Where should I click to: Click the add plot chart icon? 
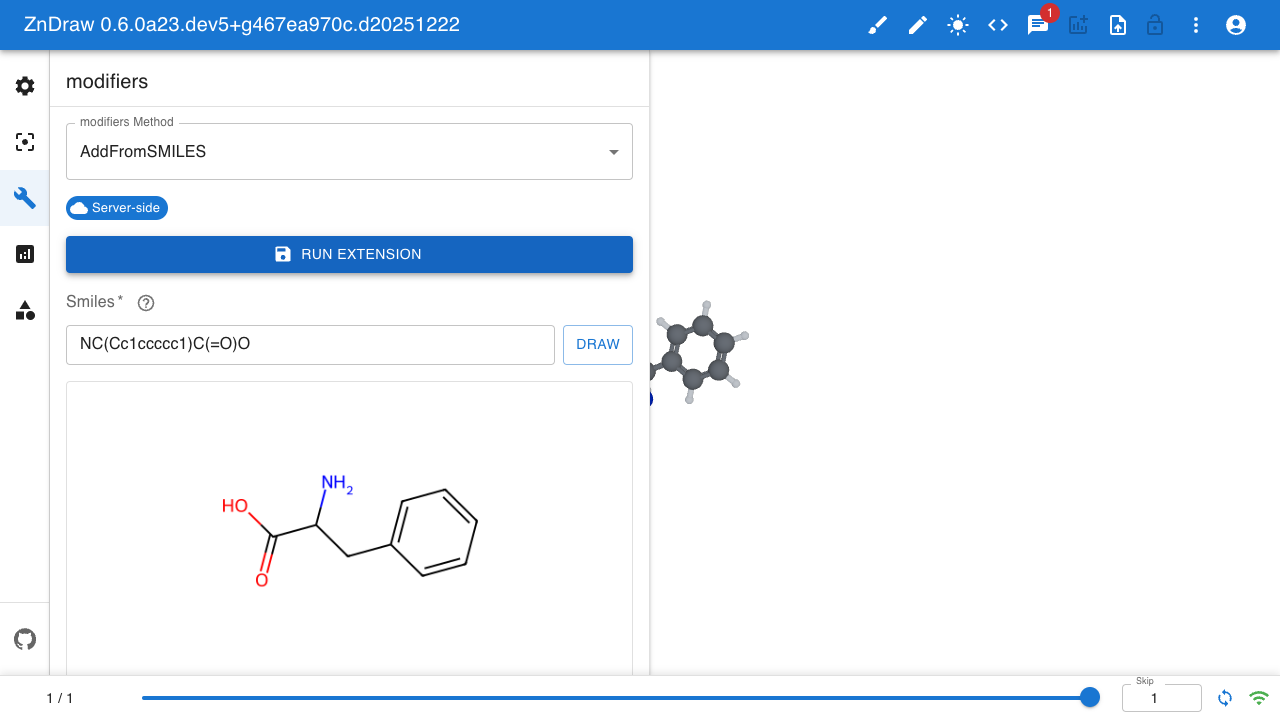tap(1078, 25)
